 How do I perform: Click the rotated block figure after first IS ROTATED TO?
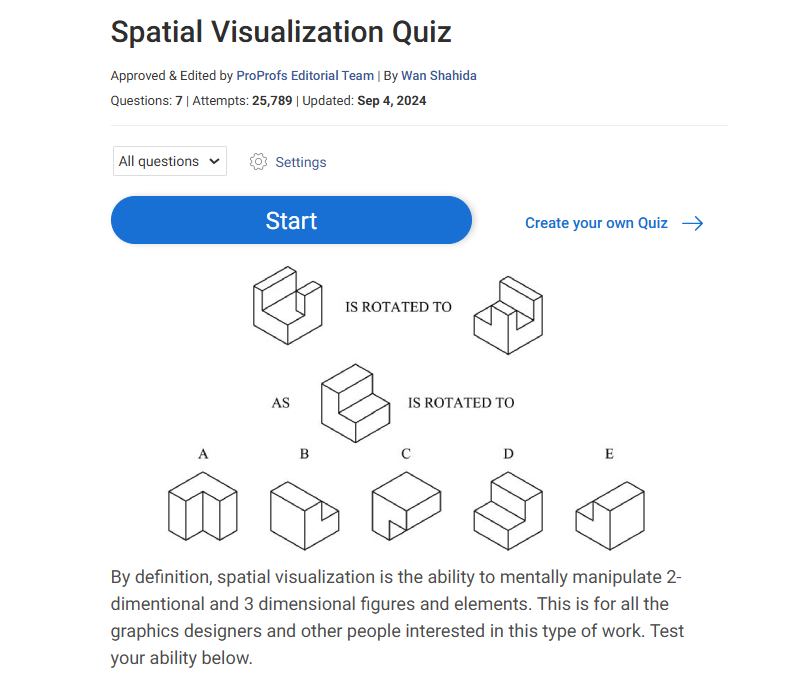click(507, 310)
